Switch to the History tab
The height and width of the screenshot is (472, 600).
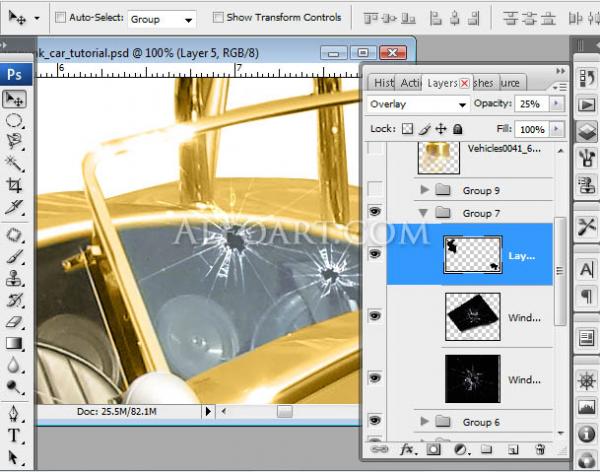click(x=384, y=82)
